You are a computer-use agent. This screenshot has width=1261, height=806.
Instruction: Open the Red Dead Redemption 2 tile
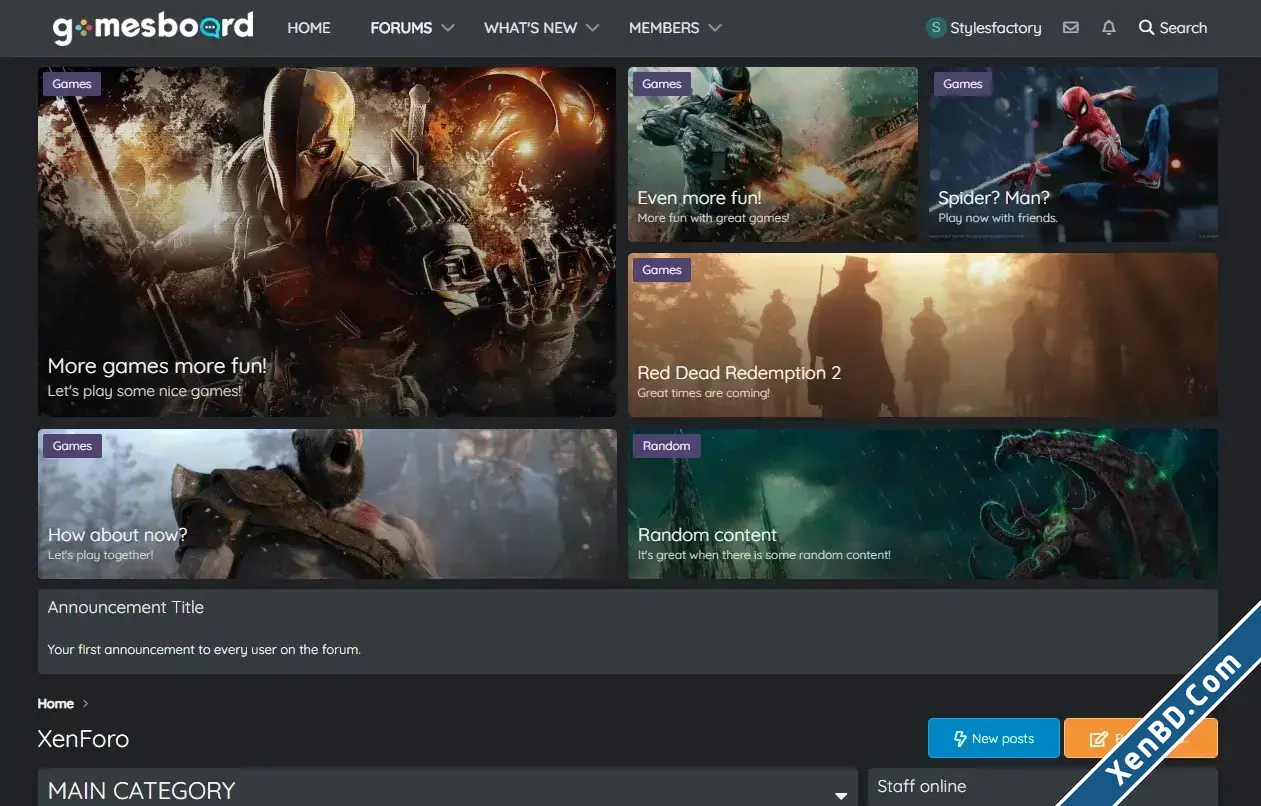click(x=923, y=335)
